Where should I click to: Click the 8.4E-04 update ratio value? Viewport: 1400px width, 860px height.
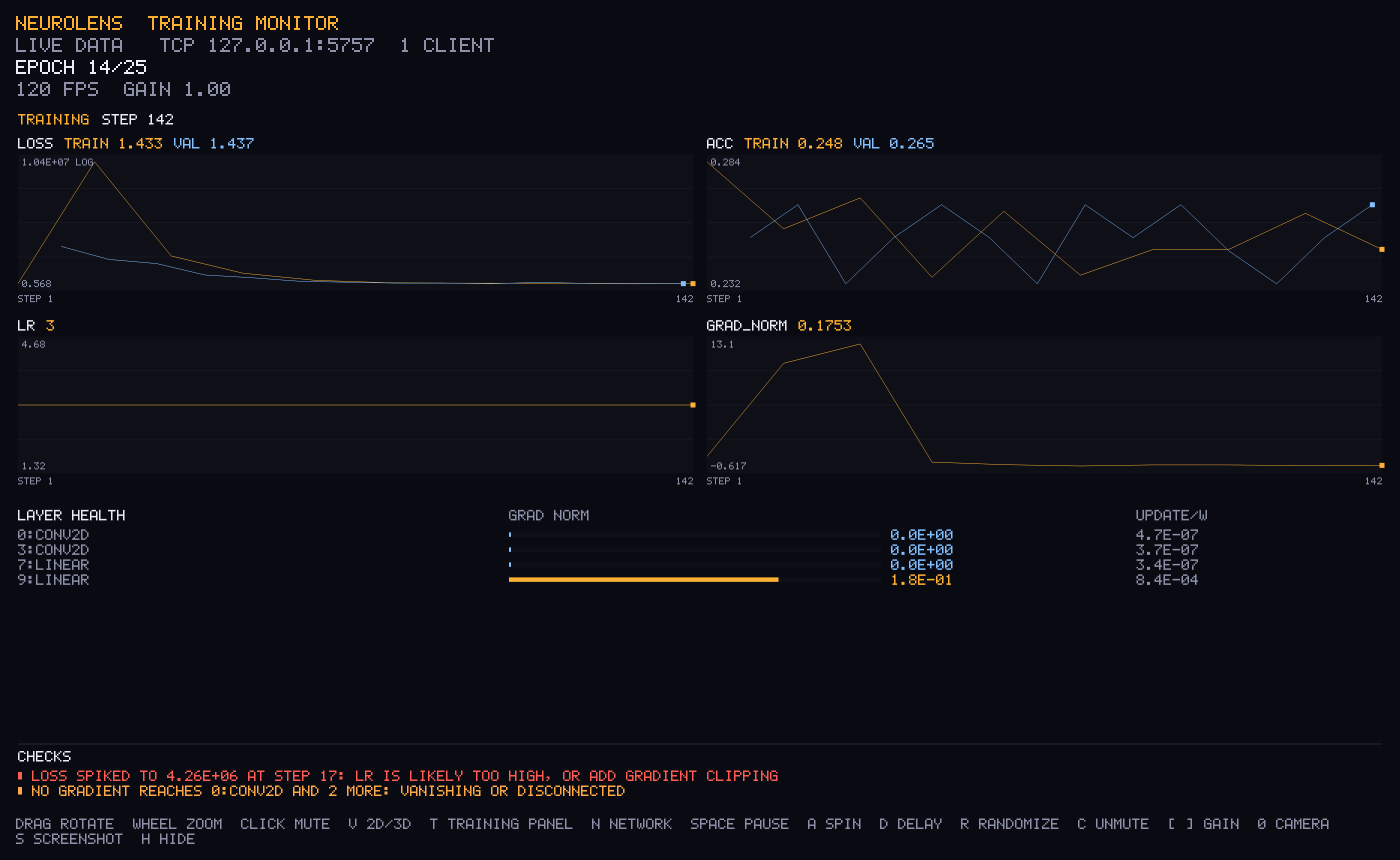pyautogui.click(x=1167, y=579)
